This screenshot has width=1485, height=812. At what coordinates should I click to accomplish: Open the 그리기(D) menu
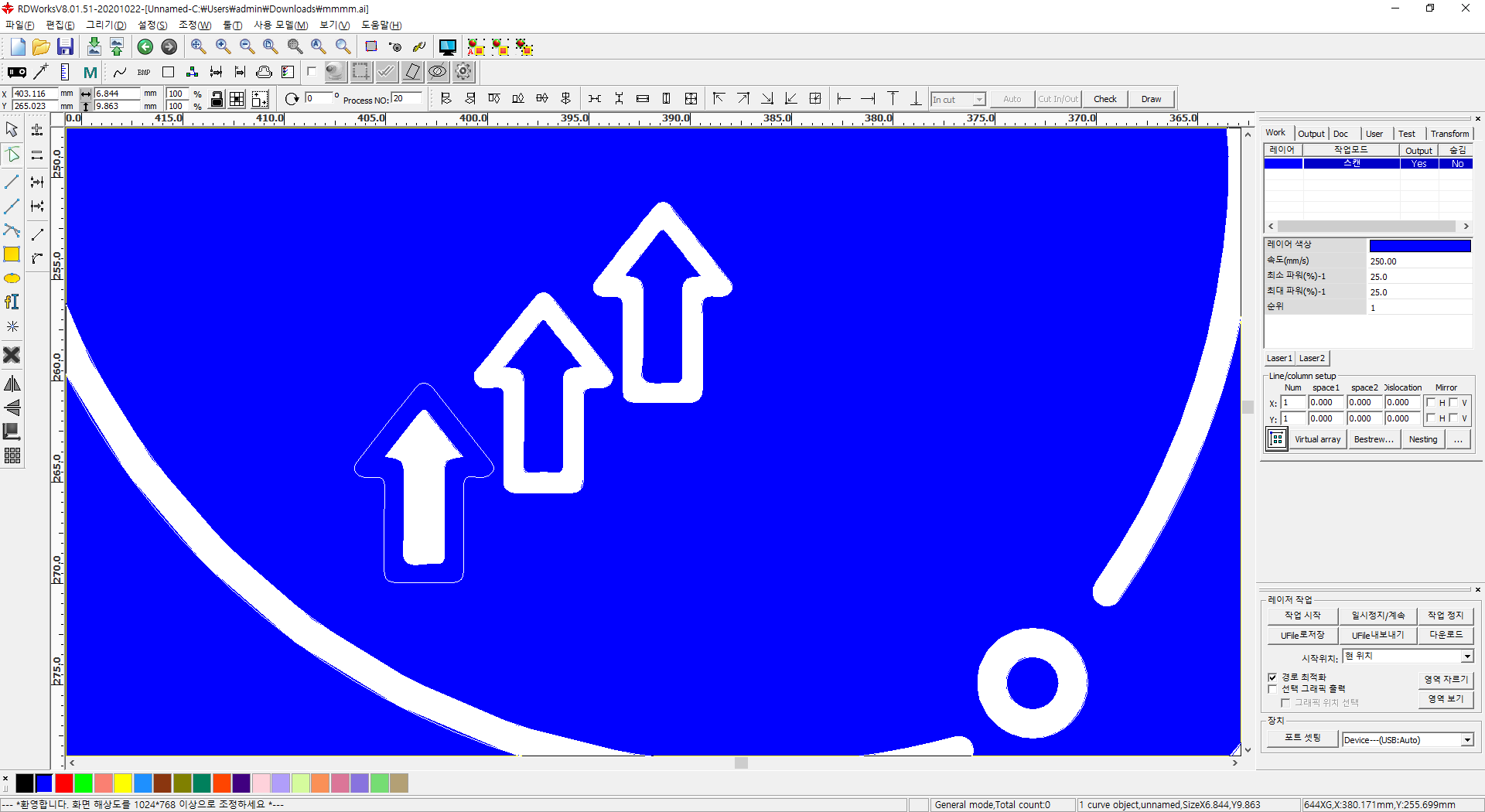click(106, 26)
